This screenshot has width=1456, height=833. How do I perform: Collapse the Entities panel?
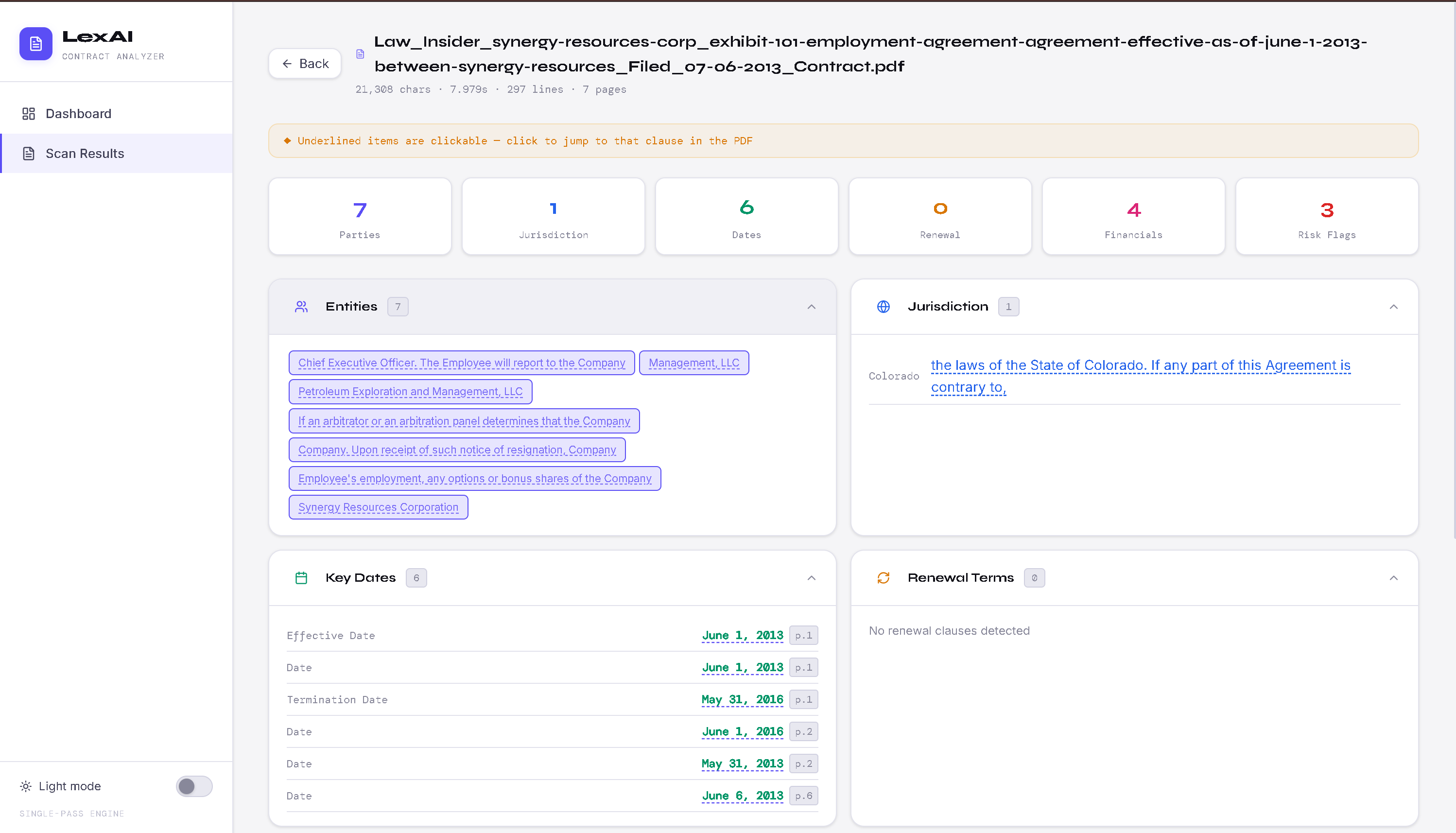point(811,307)
